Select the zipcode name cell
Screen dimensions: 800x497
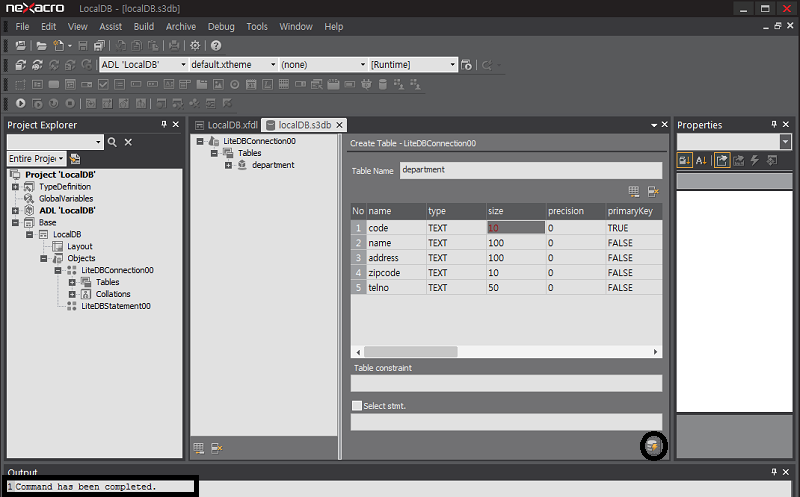[x=396, y=272]
